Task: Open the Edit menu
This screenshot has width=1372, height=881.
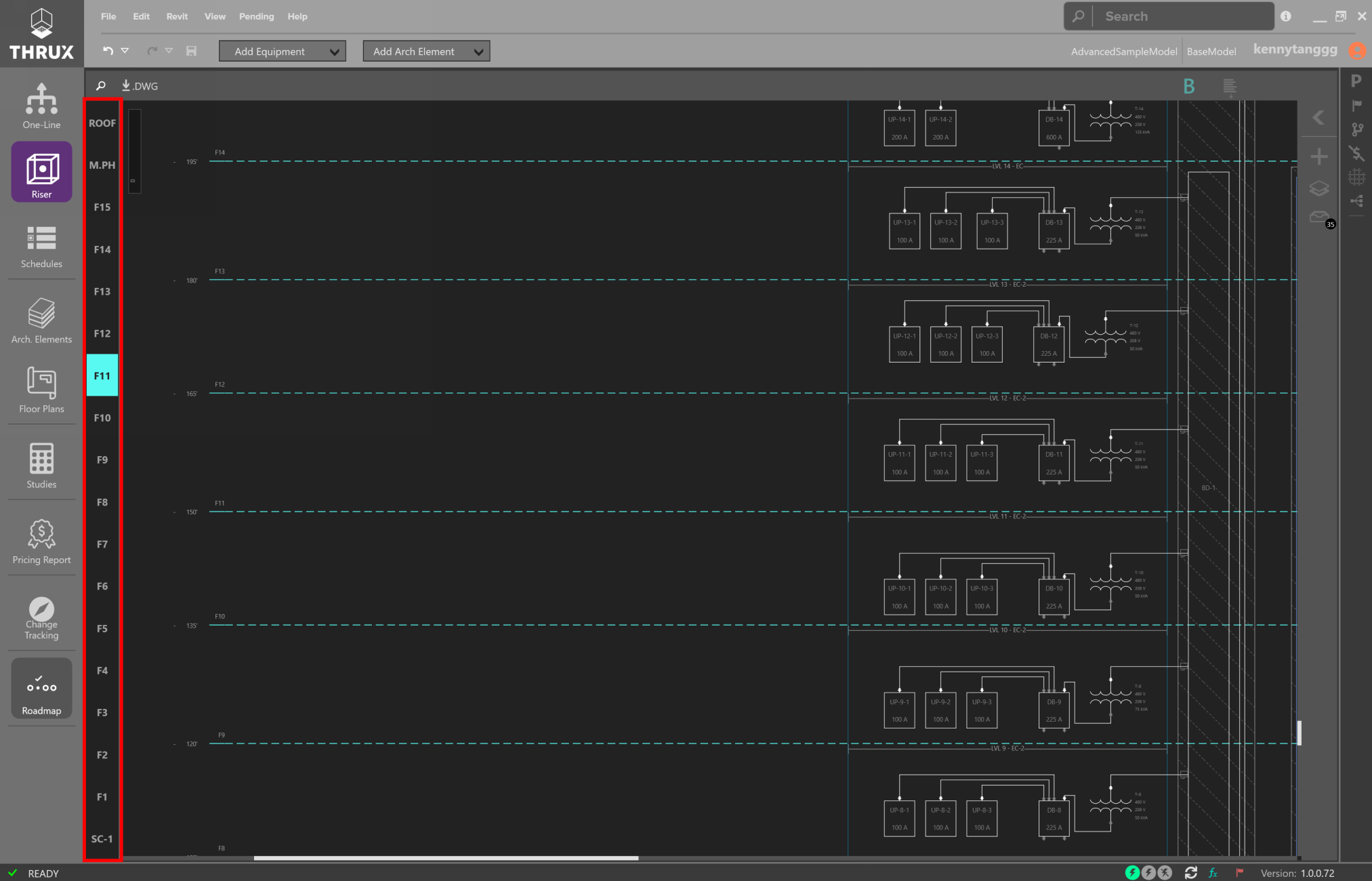Action: [141, 16]
